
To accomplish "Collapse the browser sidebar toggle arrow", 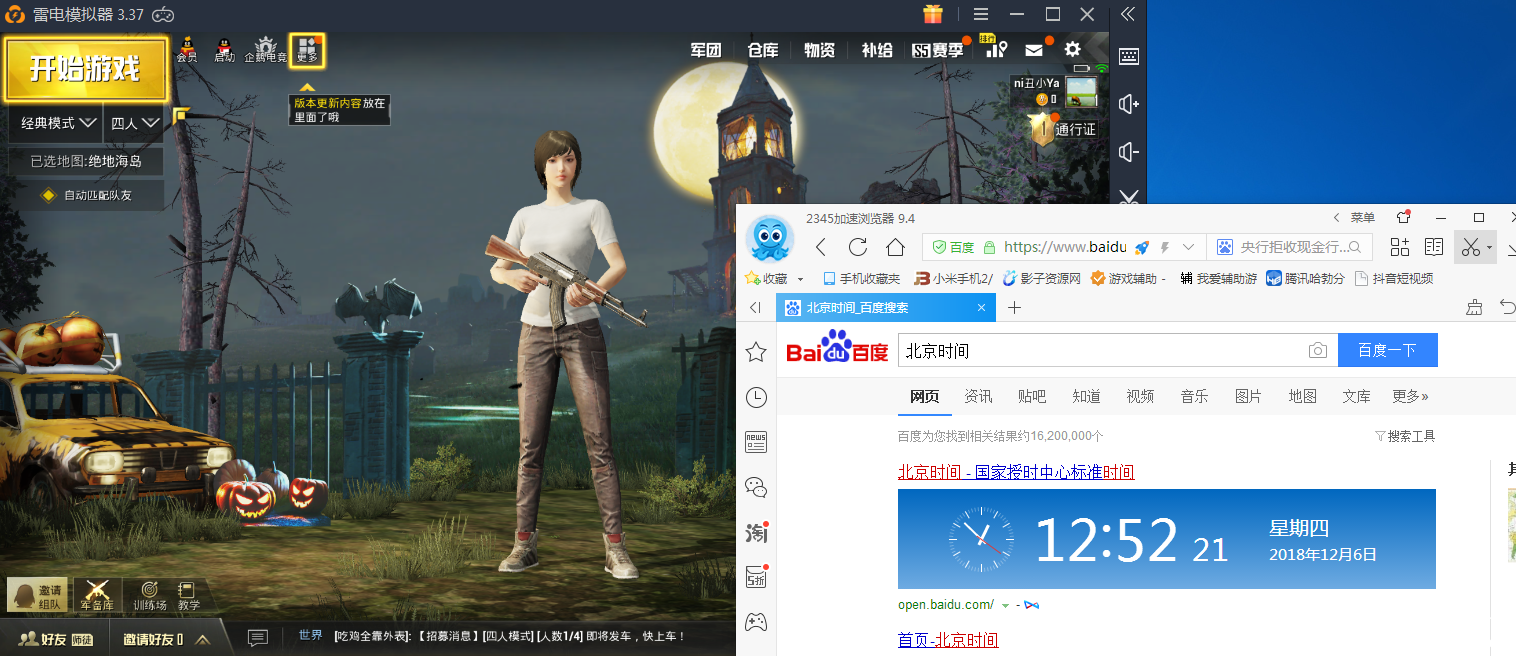I will (x=756, y=308).
